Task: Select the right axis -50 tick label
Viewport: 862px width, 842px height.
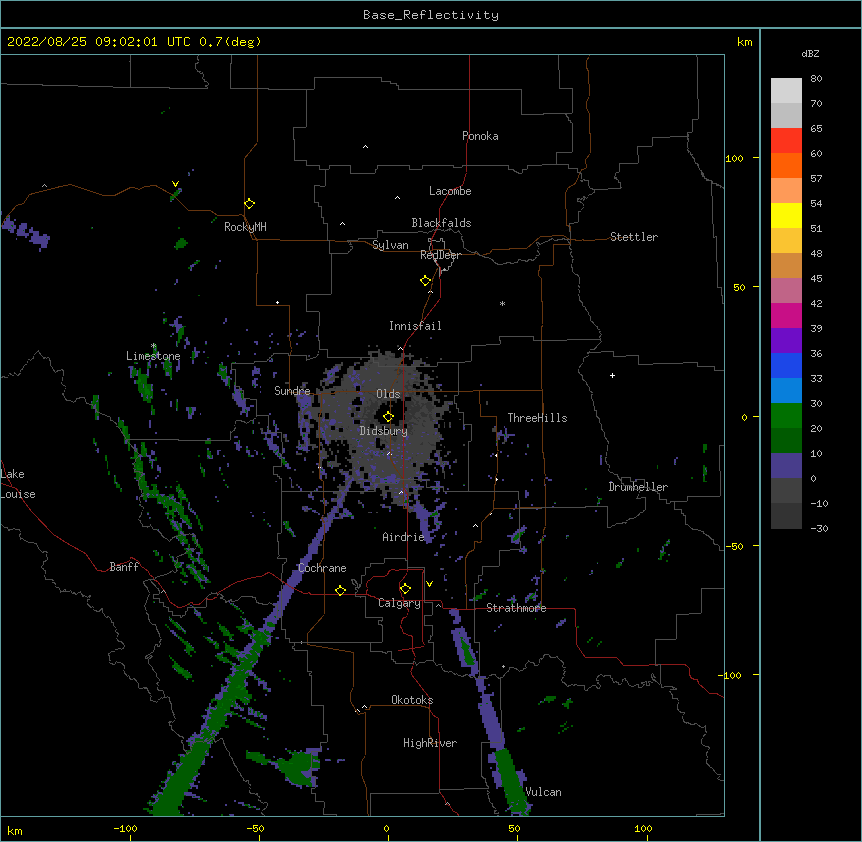Action: point(734,546)
